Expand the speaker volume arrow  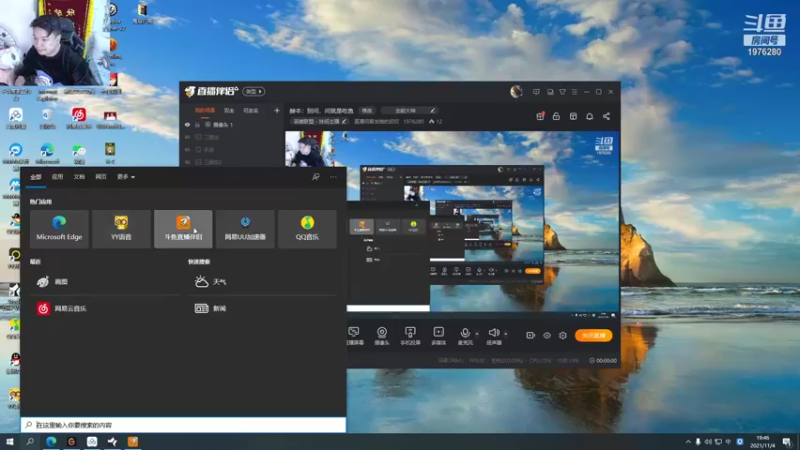click(506, 334)
